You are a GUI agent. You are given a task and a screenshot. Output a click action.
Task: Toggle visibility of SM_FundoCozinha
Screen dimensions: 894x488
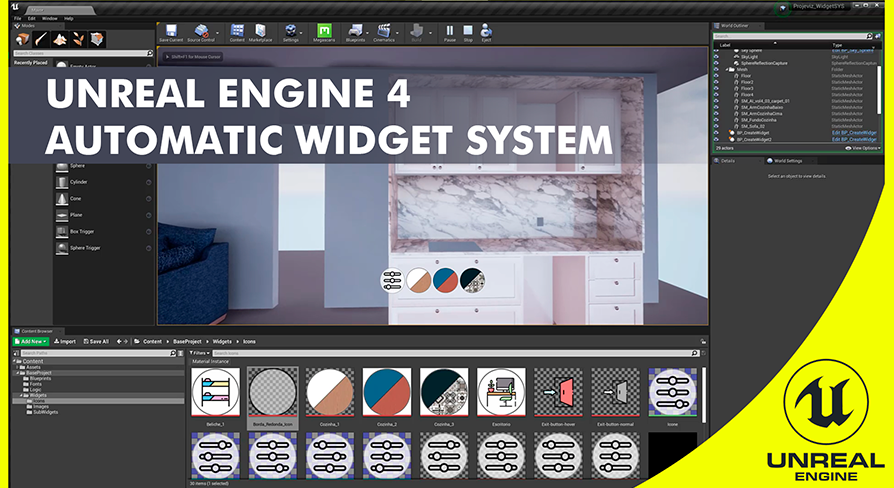tap(716, 120)
